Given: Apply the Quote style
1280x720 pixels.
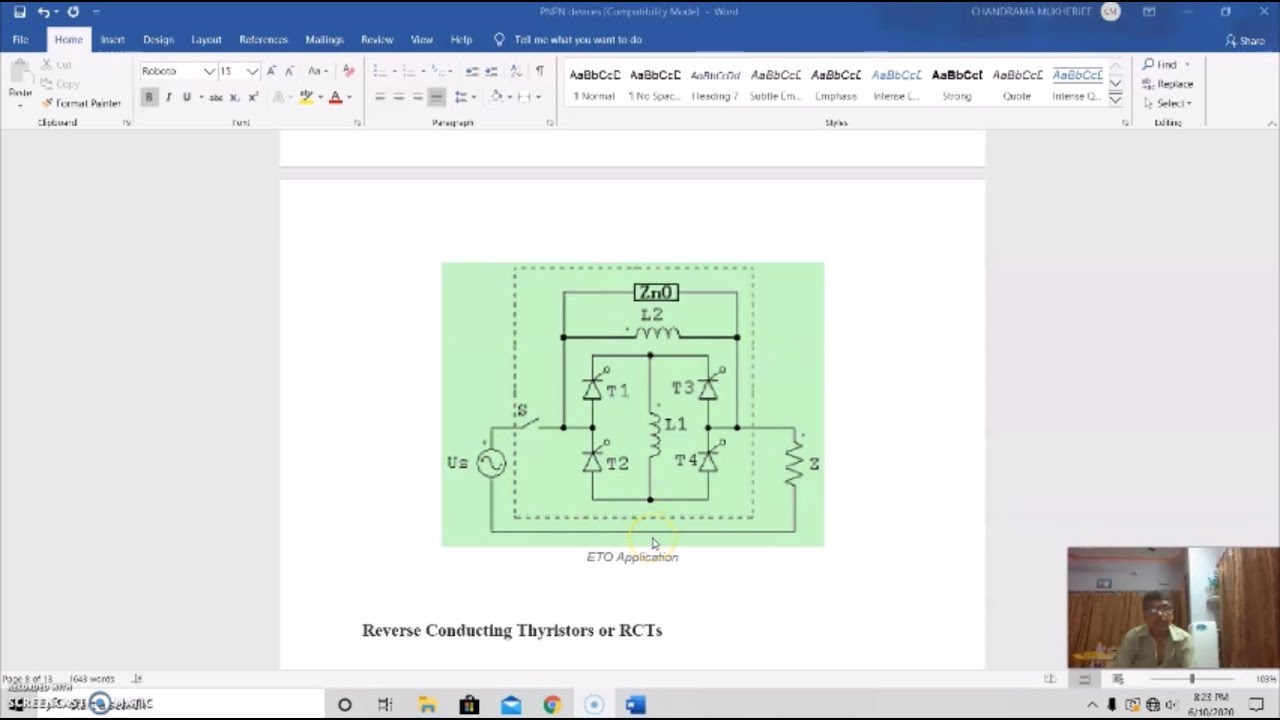Looking at the screenshot, I should coord(1017,84).
